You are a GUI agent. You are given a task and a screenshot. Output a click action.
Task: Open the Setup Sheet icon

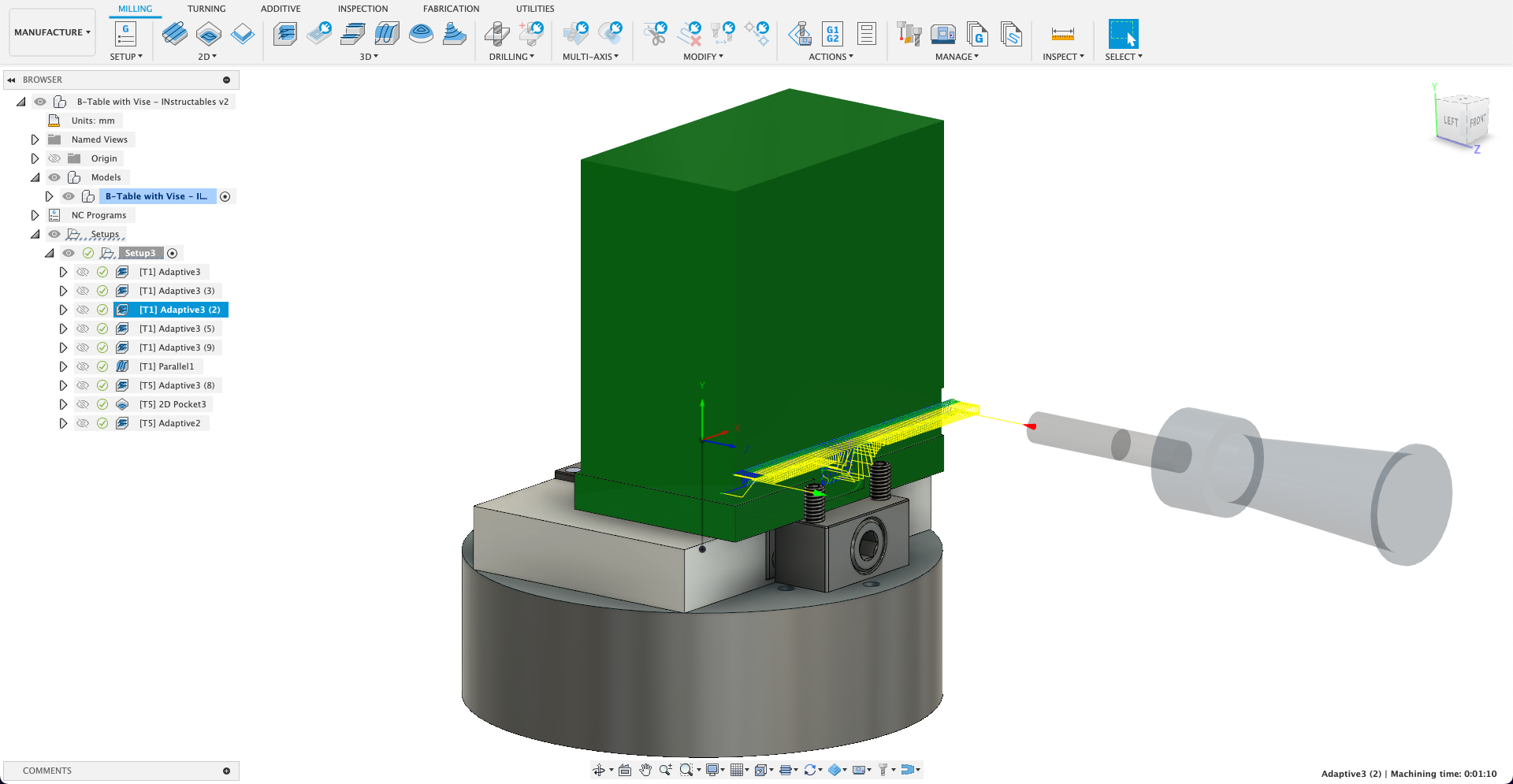[x=867, y=33]
